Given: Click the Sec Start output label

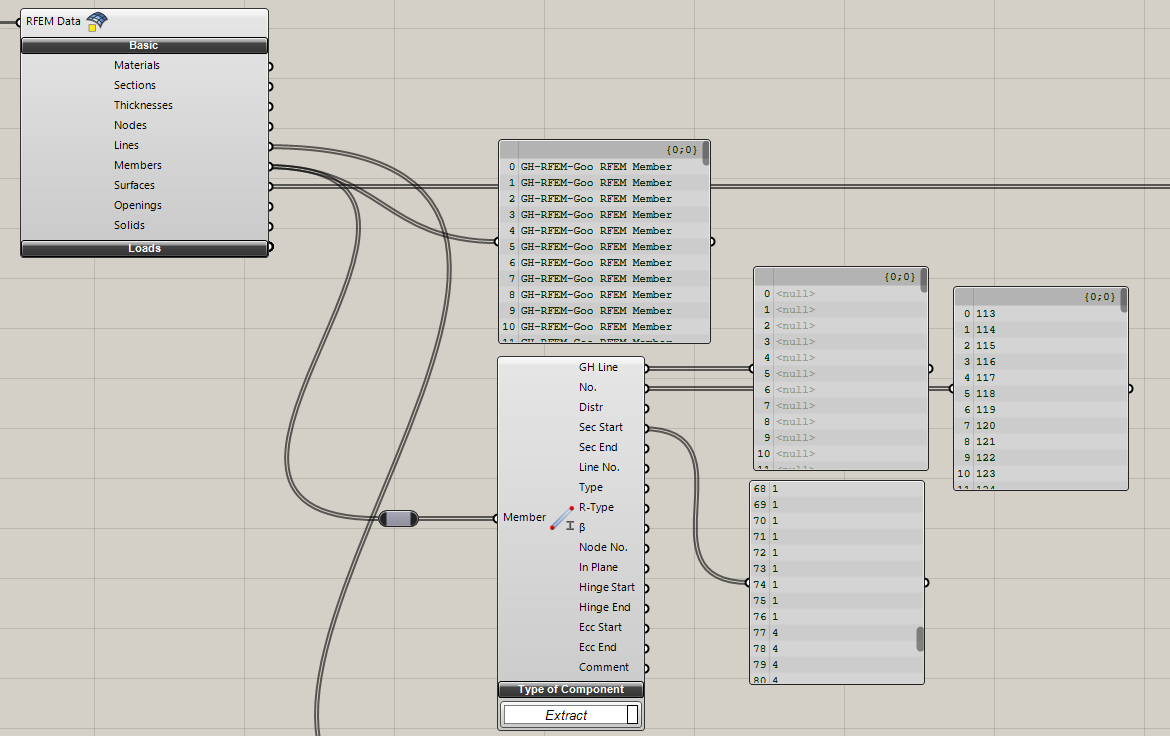Looking at the screenshot, I should [601, 428].
